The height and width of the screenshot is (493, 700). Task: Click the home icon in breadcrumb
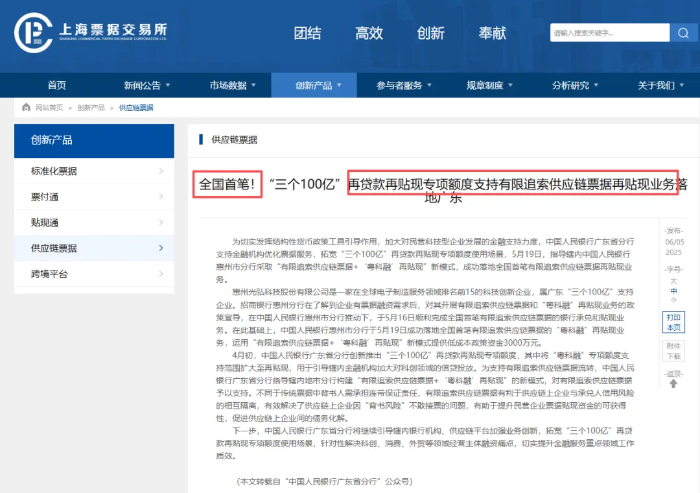[26, 107]
